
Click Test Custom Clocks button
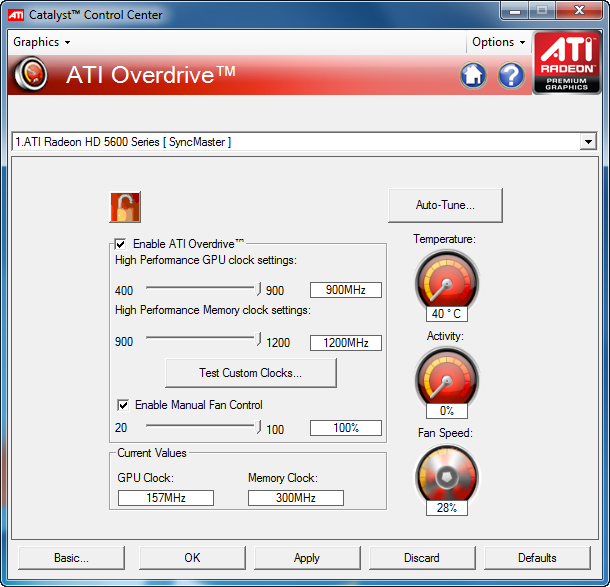pyautogui.click(x=251, y=373)
